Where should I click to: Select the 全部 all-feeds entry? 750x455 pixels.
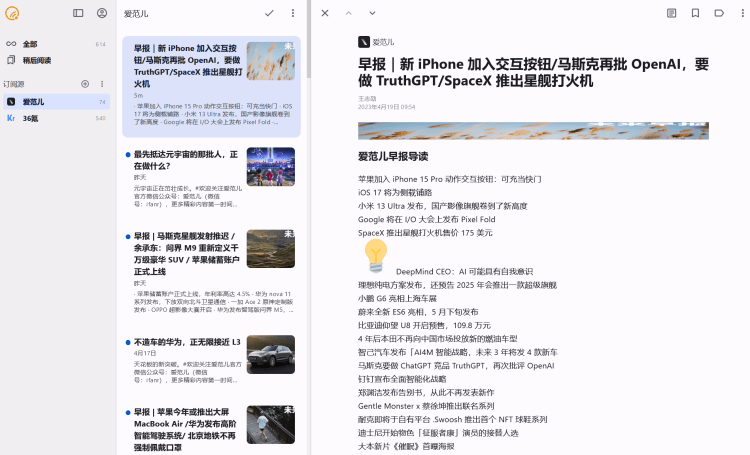click(56, 44)
